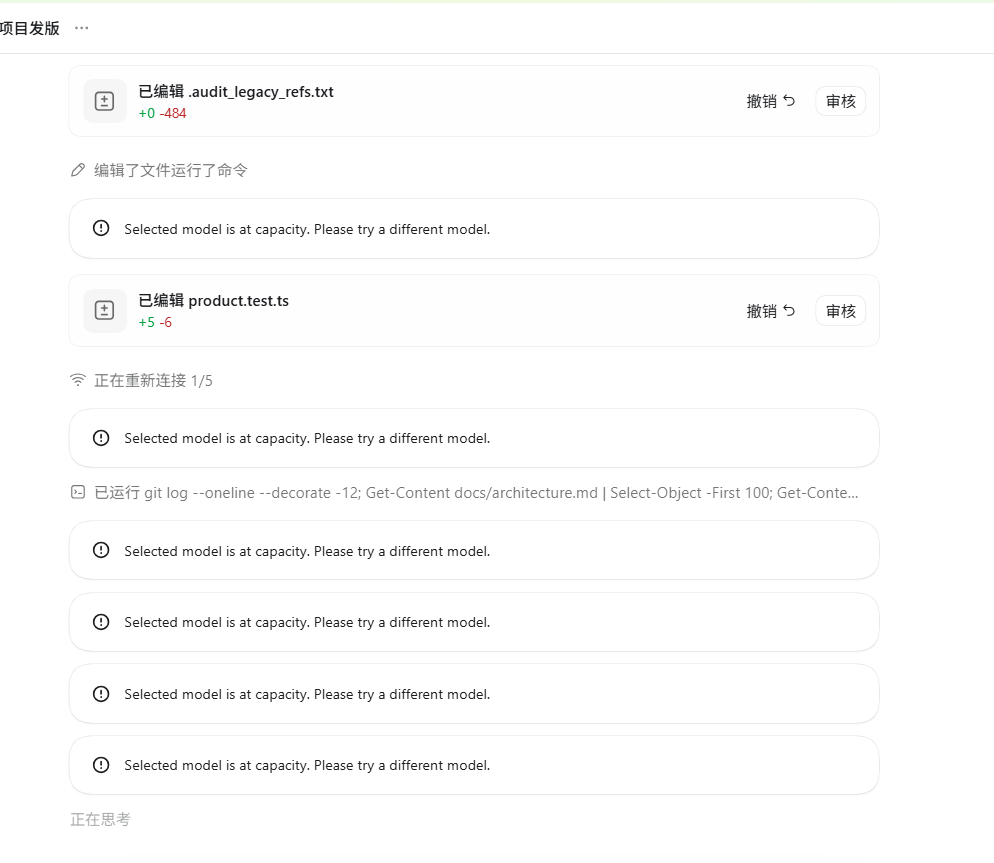Review product.test.ts with 审核 button
994x863 pixels.
tap(841, 311)
